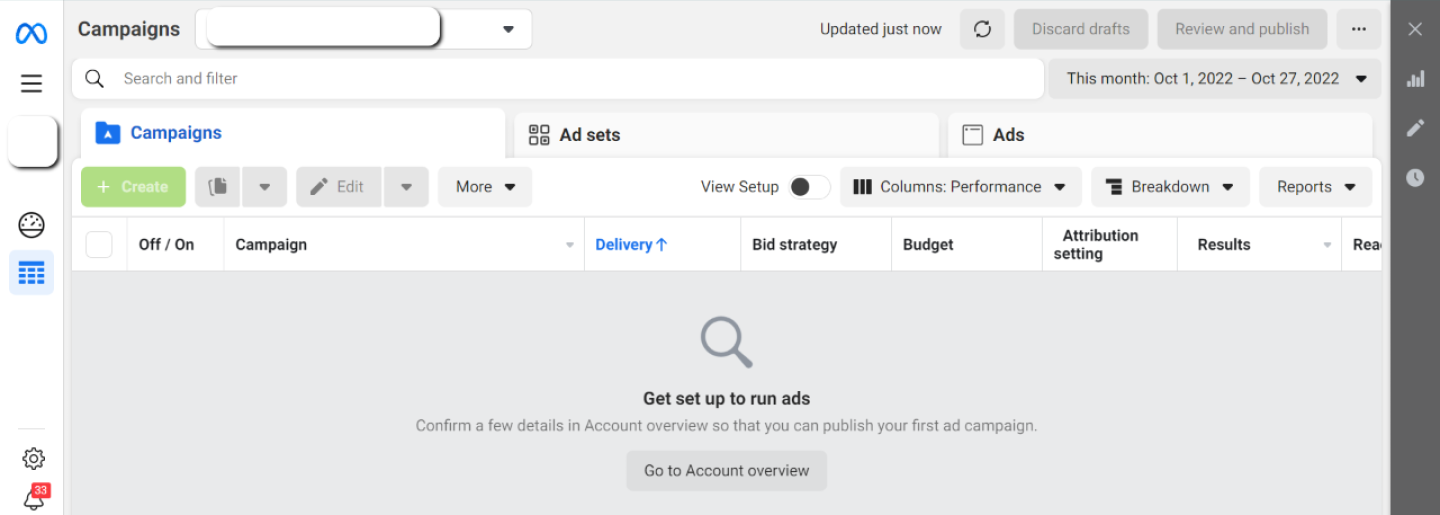The image size is (1440, 515).
Task: Open the settings gear icon
Action: coord(33,459)
